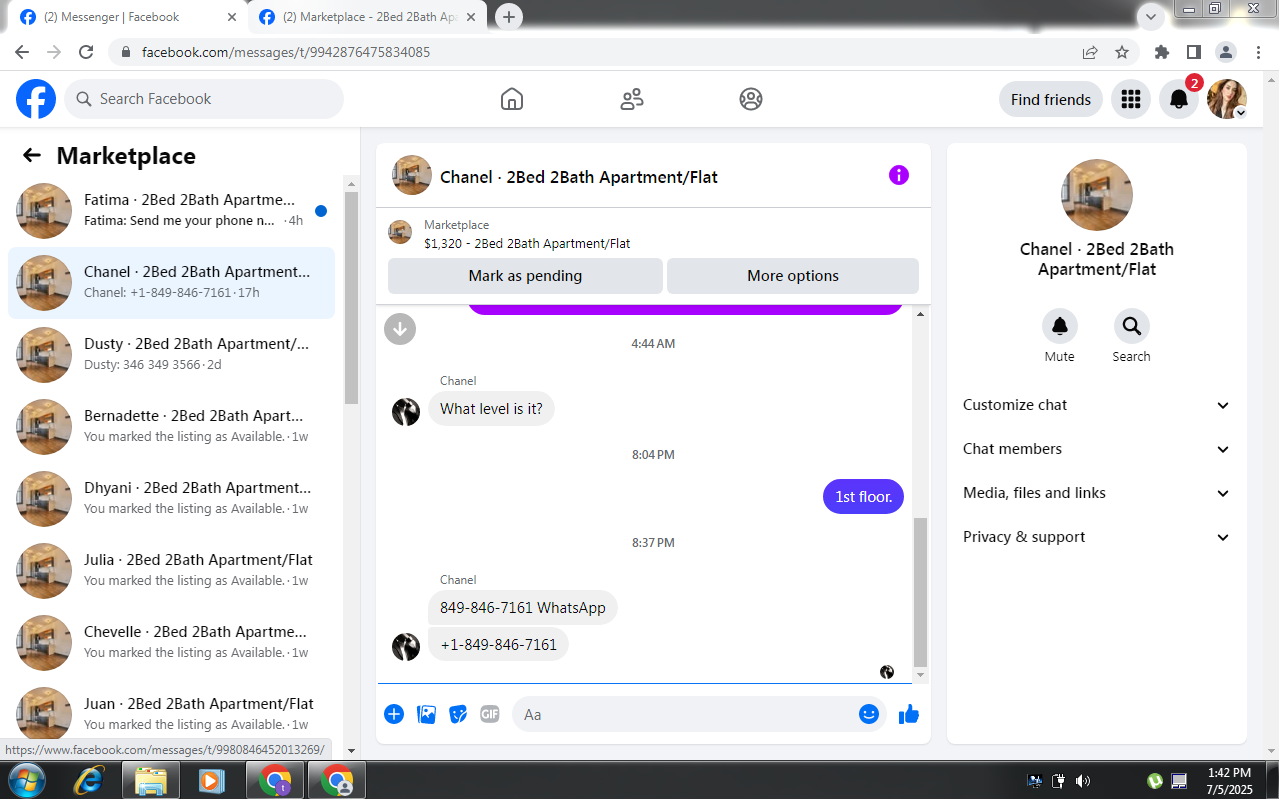
Task: Click the large Chanel listing thumbnail
Action: click(1097, 195)
